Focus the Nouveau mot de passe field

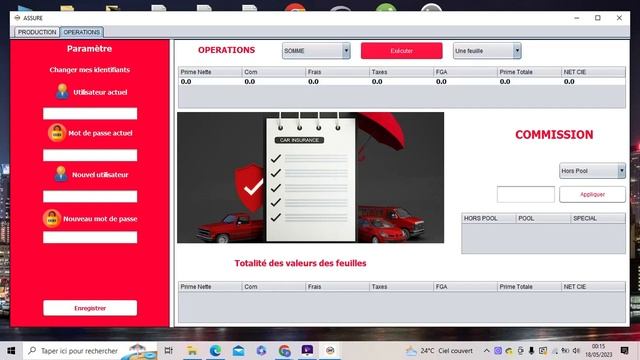[90, 237]
